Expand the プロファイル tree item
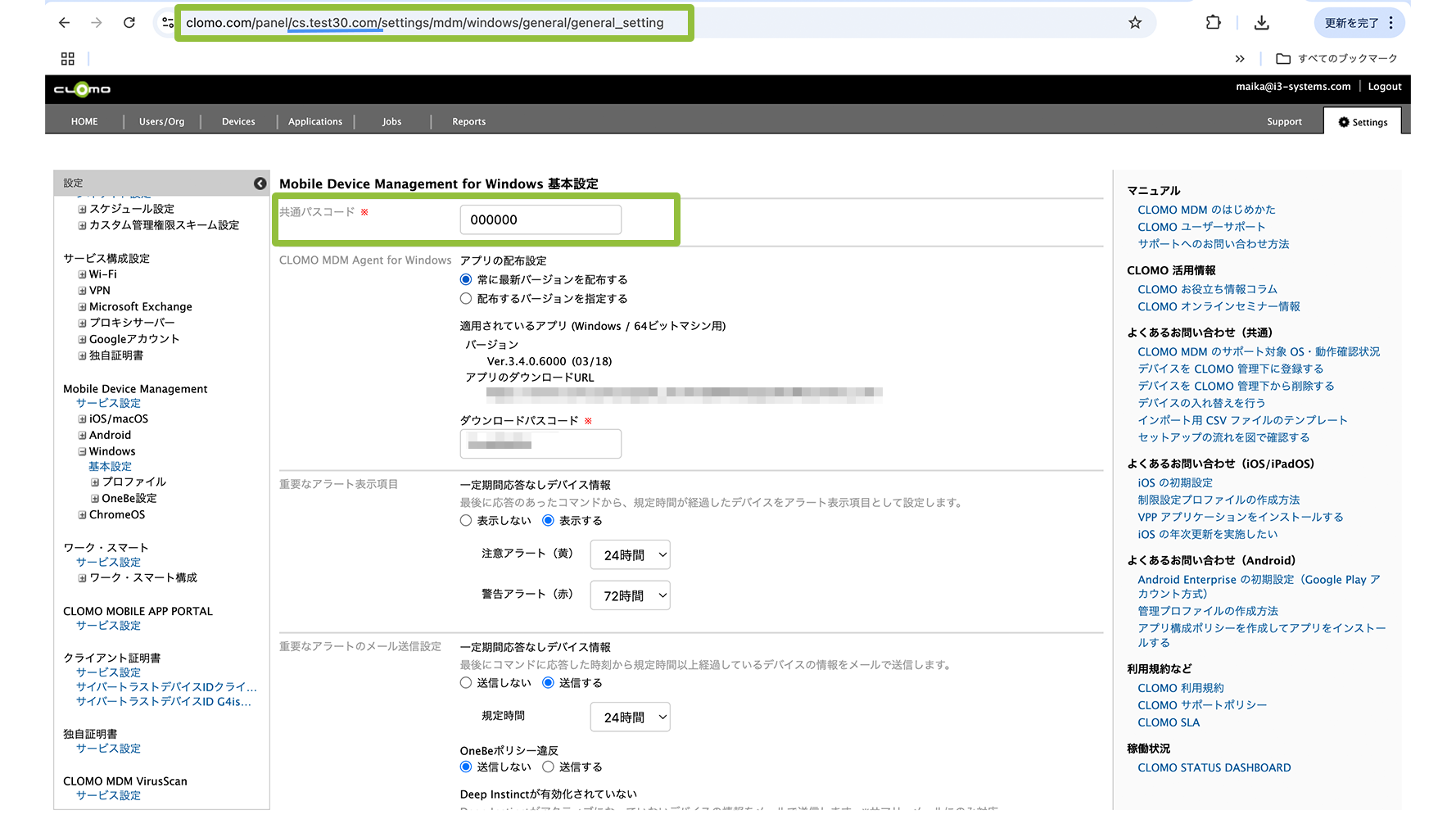Viewport: 1456px width, 819px height. point(95,482)
